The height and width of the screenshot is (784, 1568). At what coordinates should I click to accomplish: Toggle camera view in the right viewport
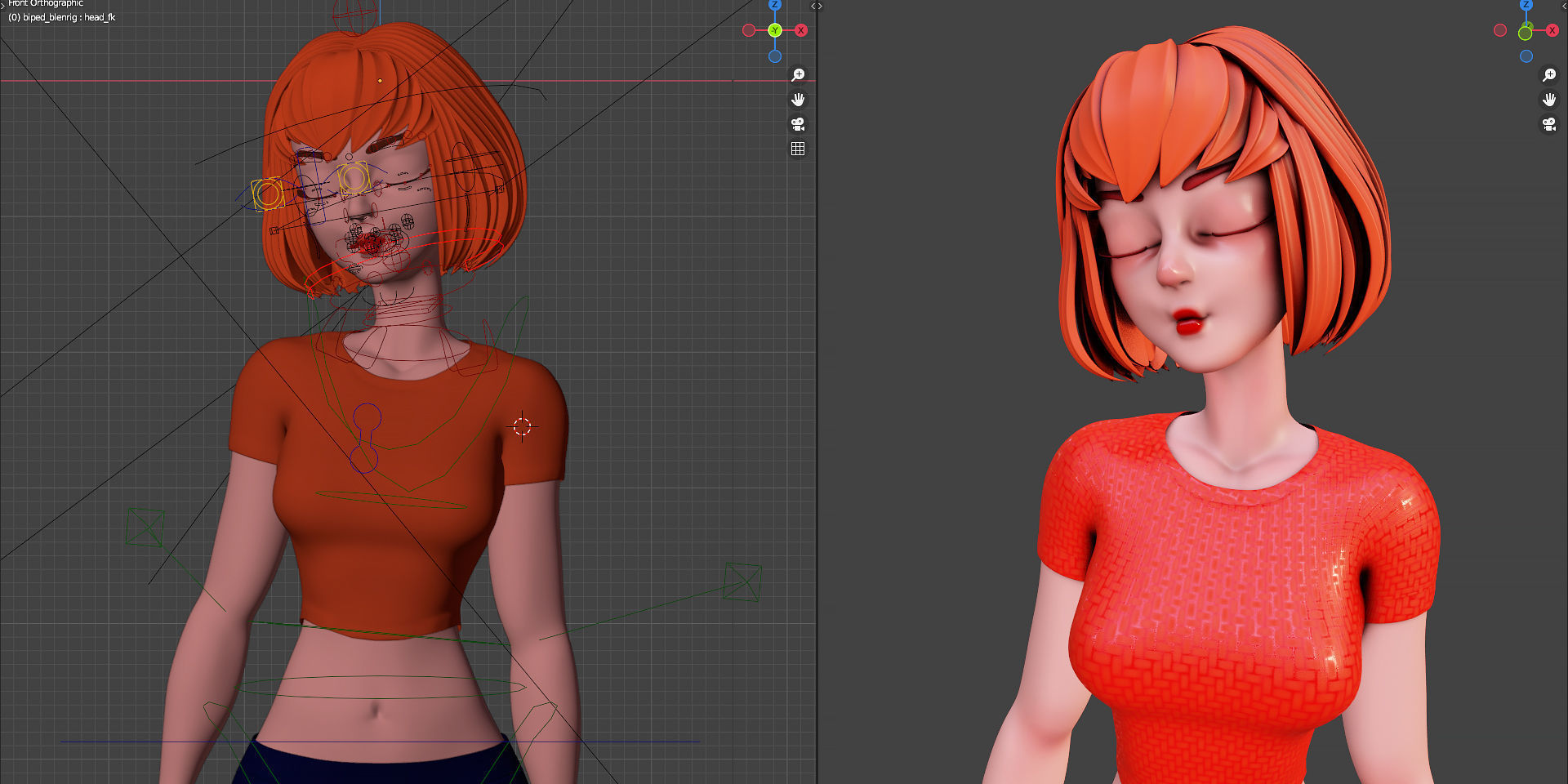[x=1550, y=124]
